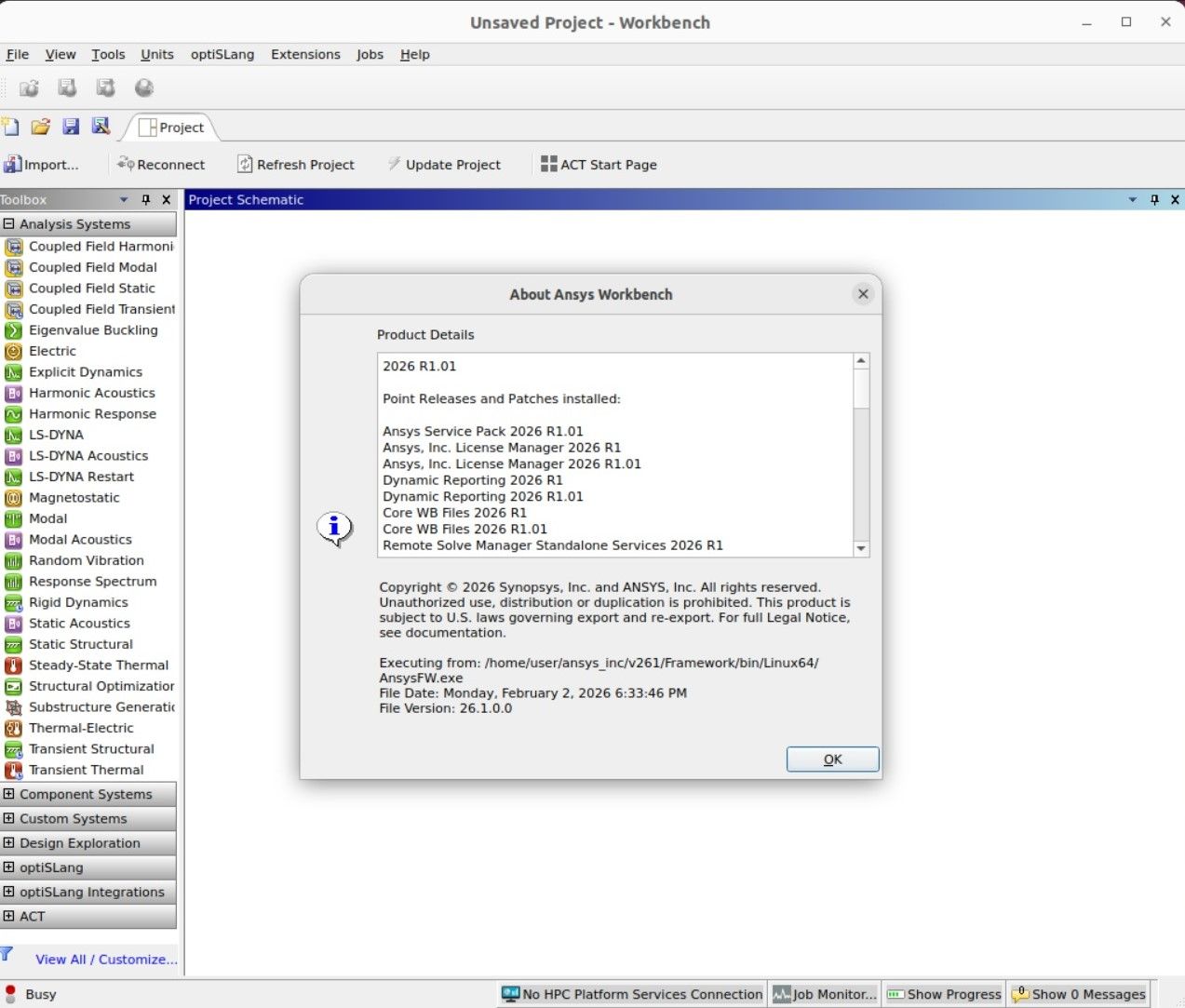The width and height of the screenshot is (1185, 1008).
Task: Click the Save As icon
Action: point(101,127)
